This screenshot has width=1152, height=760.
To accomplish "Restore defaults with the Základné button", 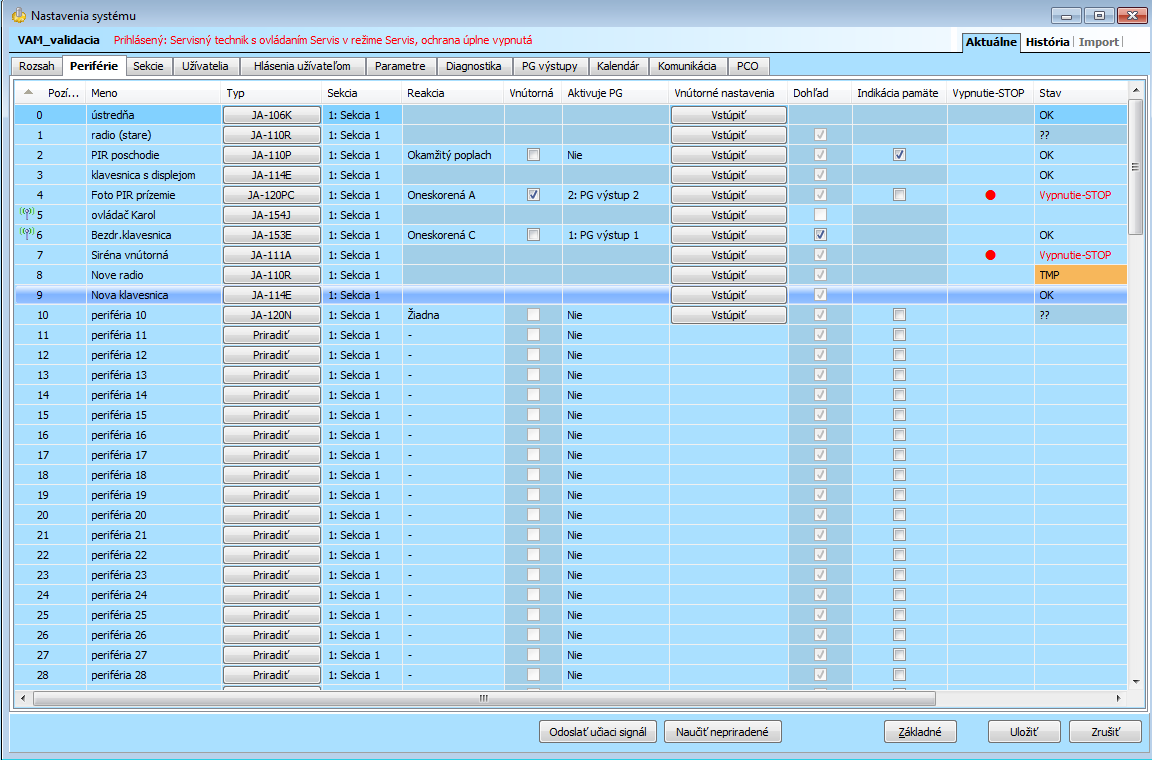I will [x=920, y=732].
